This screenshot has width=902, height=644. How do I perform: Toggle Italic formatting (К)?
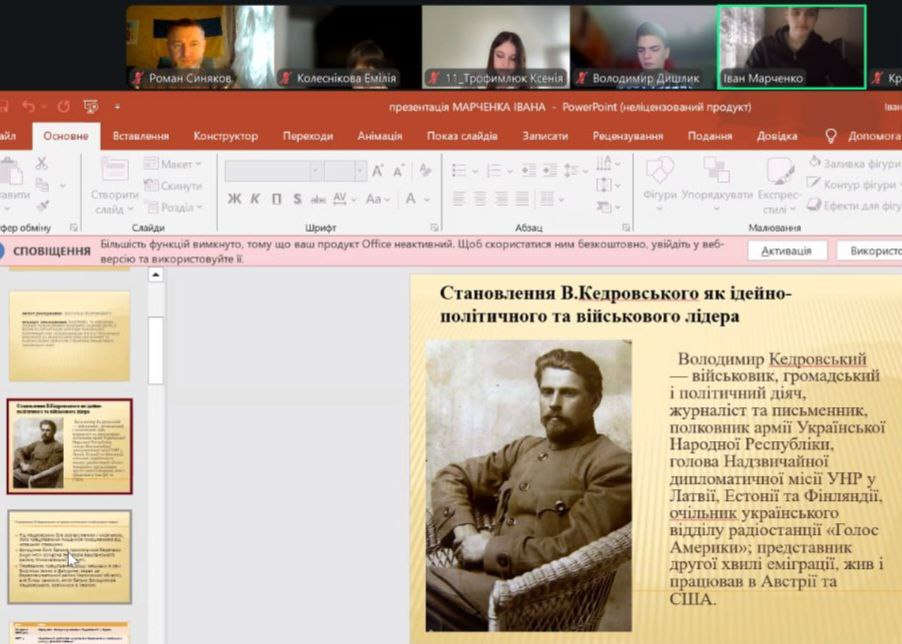tap(256, 199)
